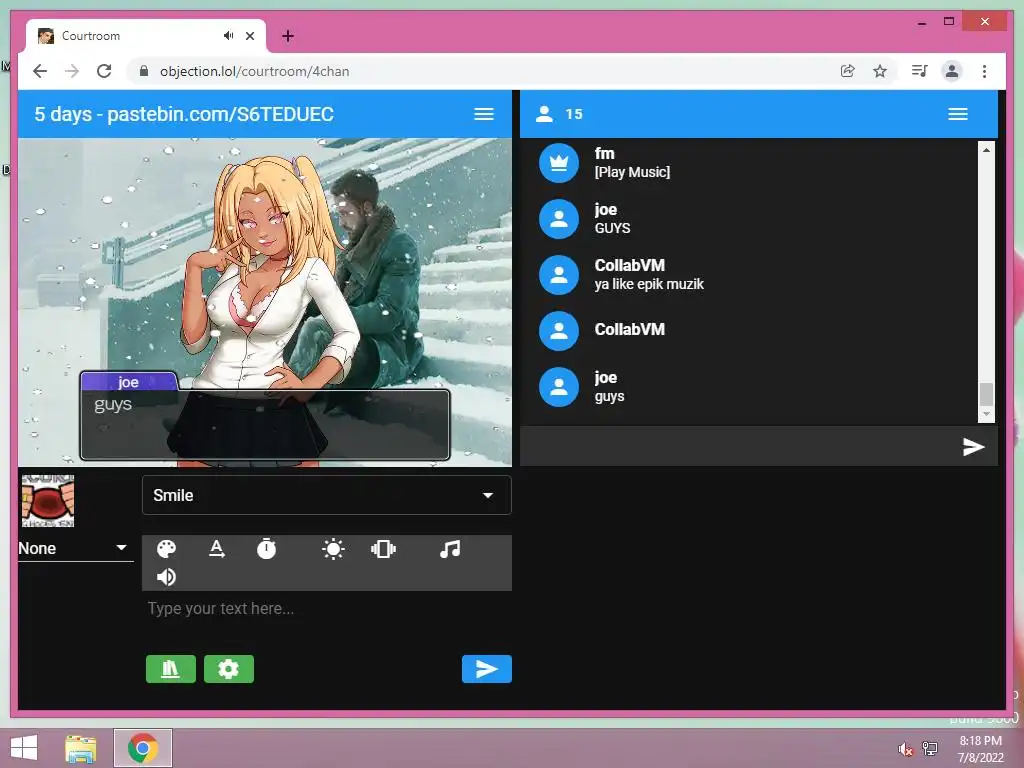The height and width of the screenshot is (768, 1024).
Task: Open the Chrome profile icon
Action: click(x=952, y=71)
